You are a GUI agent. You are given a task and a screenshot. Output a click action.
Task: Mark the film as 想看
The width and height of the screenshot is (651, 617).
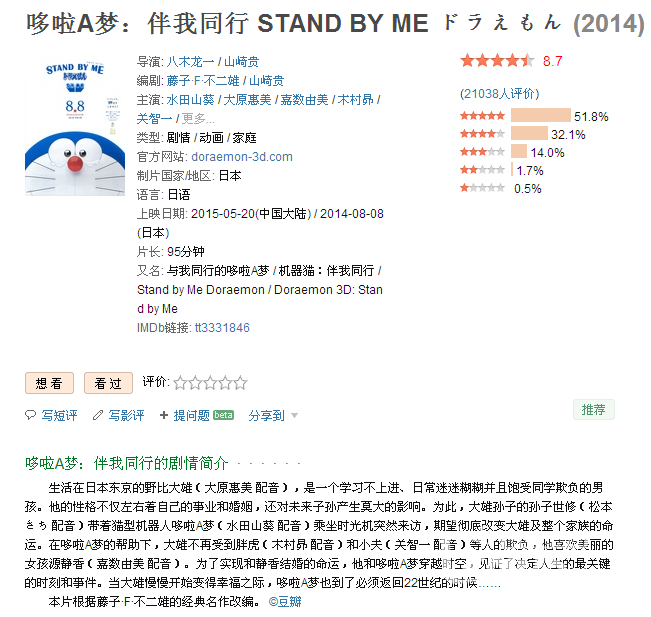point(49,383)
